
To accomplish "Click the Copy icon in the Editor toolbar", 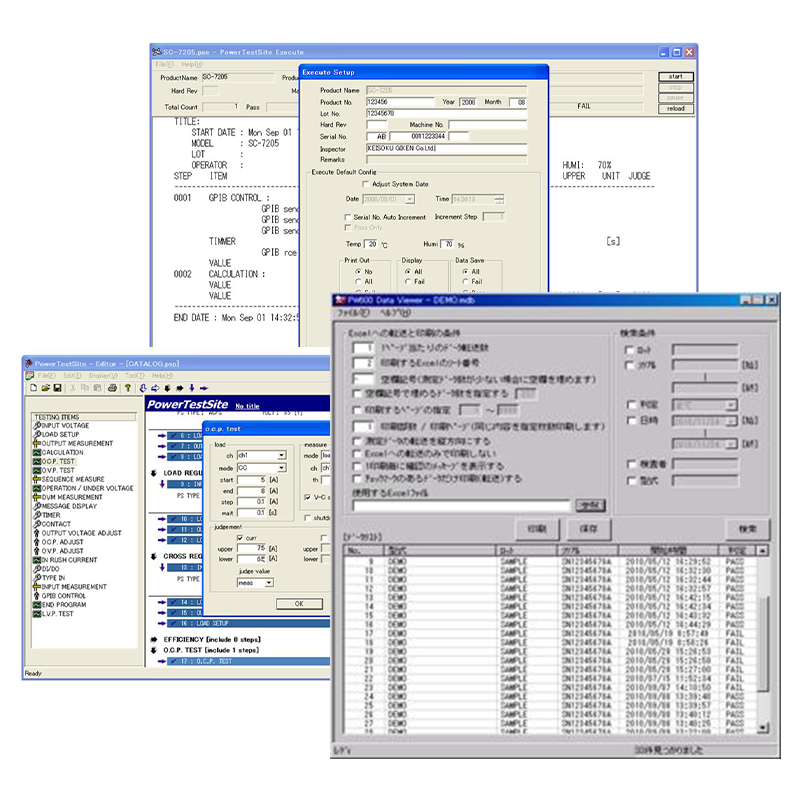I will [x=86, y=385].
